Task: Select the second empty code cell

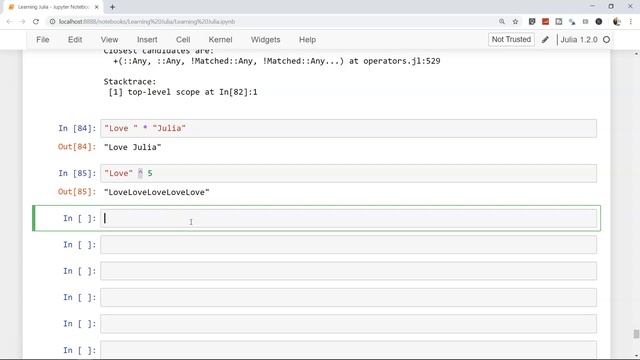Action: click(348, 245)
